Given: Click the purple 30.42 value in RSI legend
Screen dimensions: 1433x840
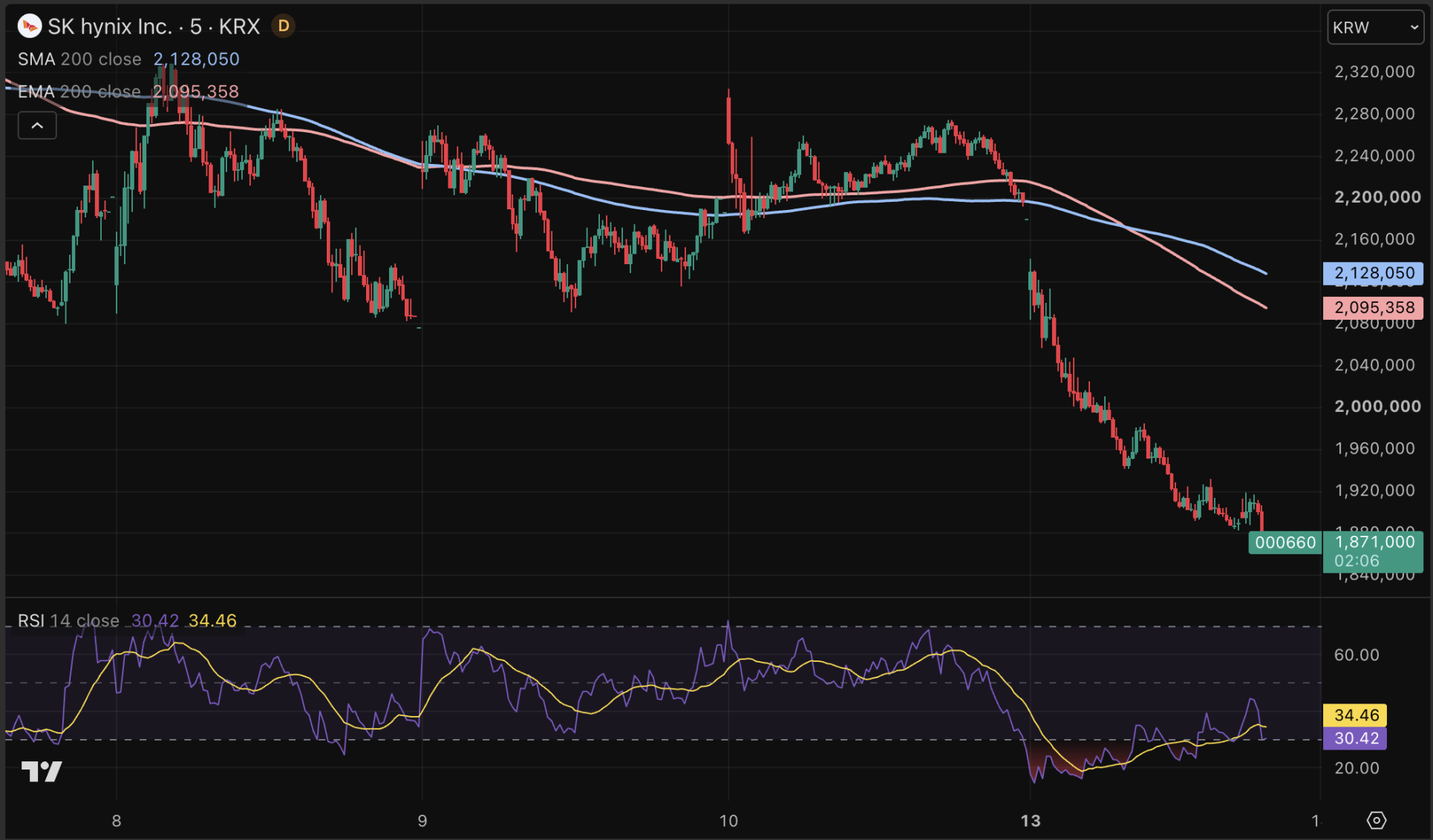Looking at the screenshot, I should [155, 620].
